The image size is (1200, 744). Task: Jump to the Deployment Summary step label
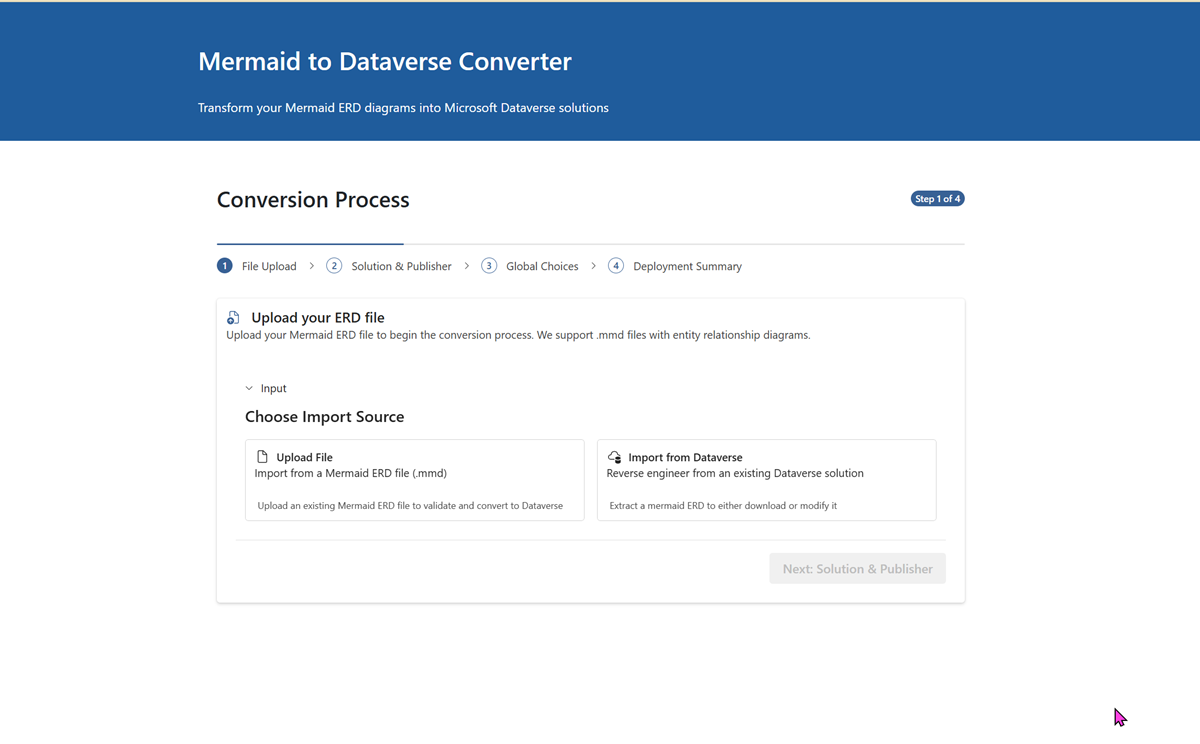[x=687, y=266]
